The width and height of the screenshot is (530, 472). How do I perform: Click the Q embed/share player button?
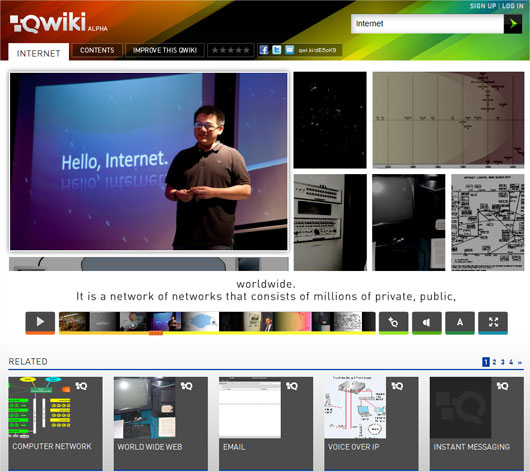(393, 323)
